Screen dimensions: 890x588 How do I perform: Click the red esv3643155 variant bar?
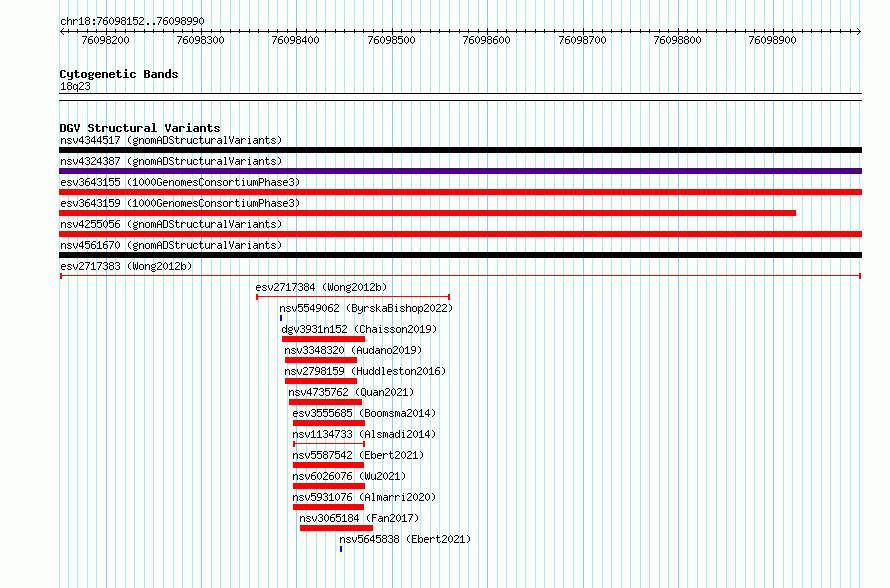point(460,192)
